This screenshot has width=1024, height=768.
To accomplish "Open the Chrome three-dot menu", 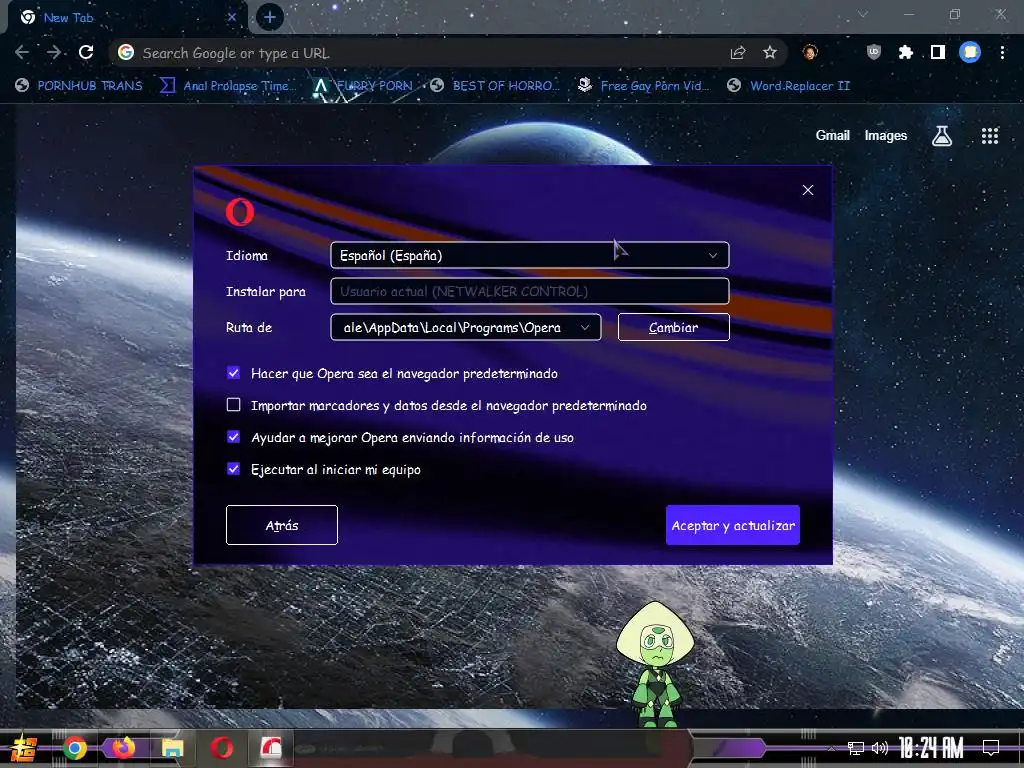I will [x=1002, y=52].
